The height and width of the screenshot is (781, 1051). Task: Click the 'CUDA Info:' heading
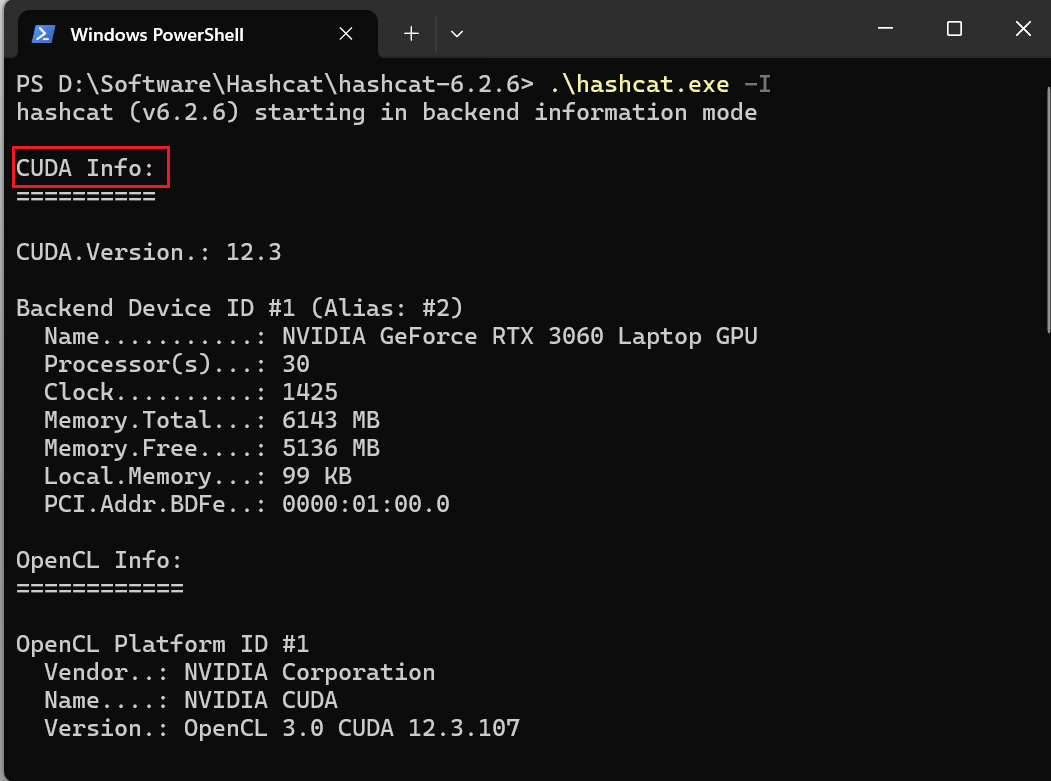coord(85,168)
